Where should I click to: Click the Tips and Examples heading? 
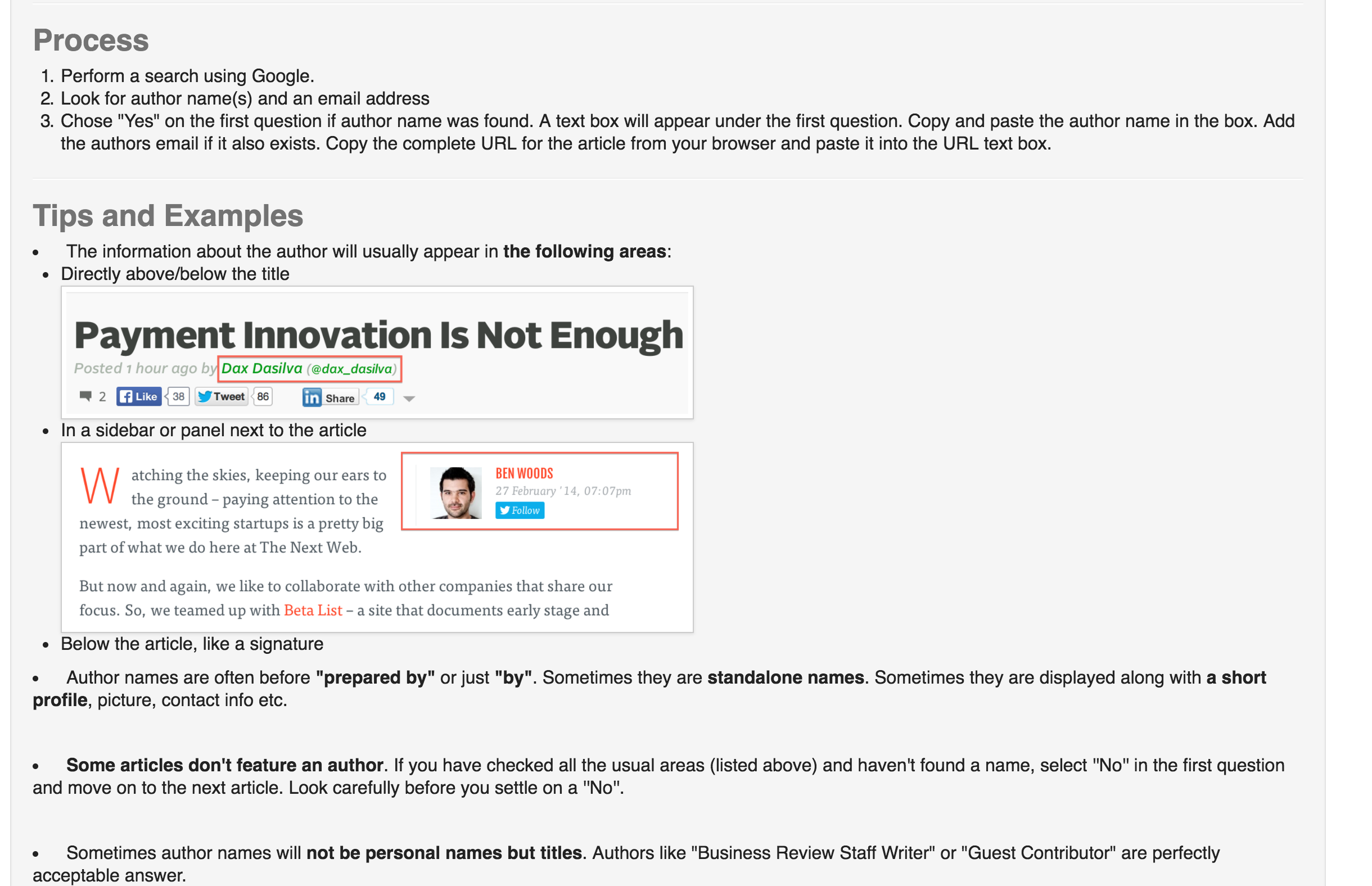[x=168, y=216]
